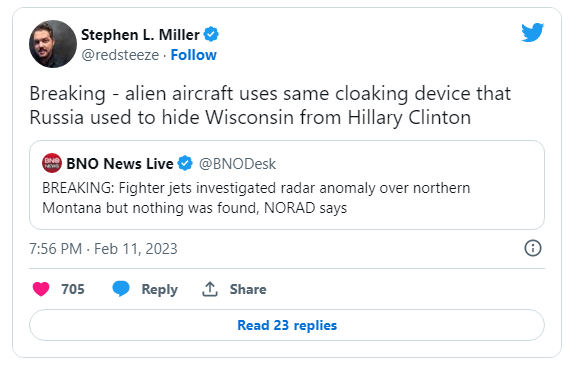Click the blue reply bubble icon
This screenshot has width=573, height=369.
pyautogui.click(x=121, y=289)
